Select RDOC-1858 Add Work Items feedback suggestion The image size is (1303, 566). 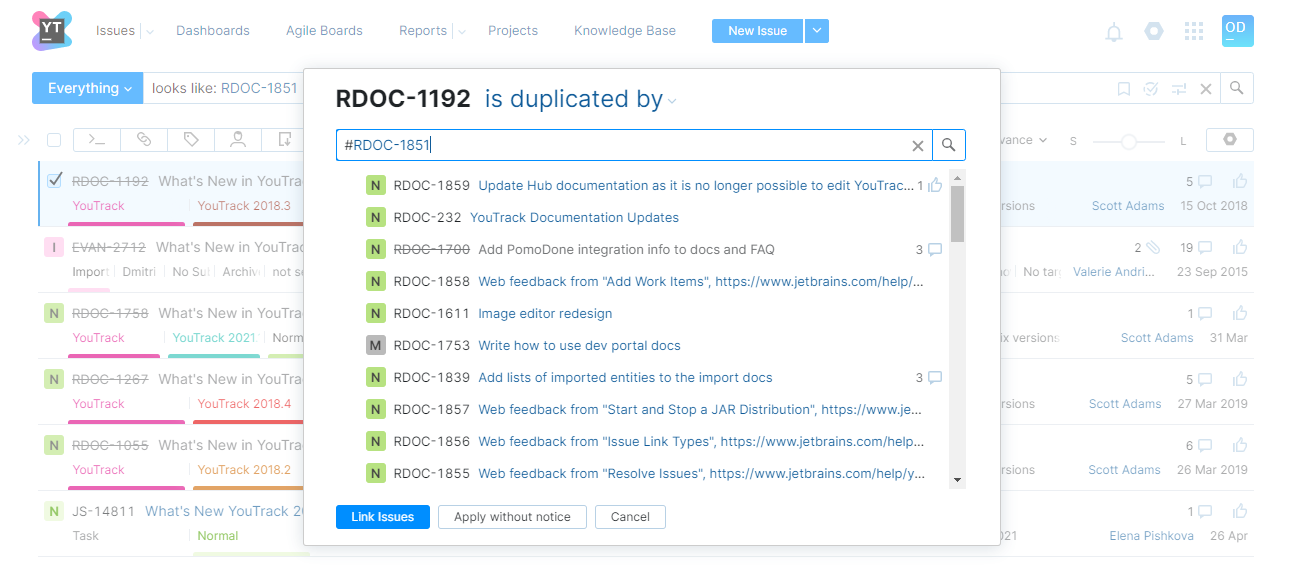click(701, 281)
